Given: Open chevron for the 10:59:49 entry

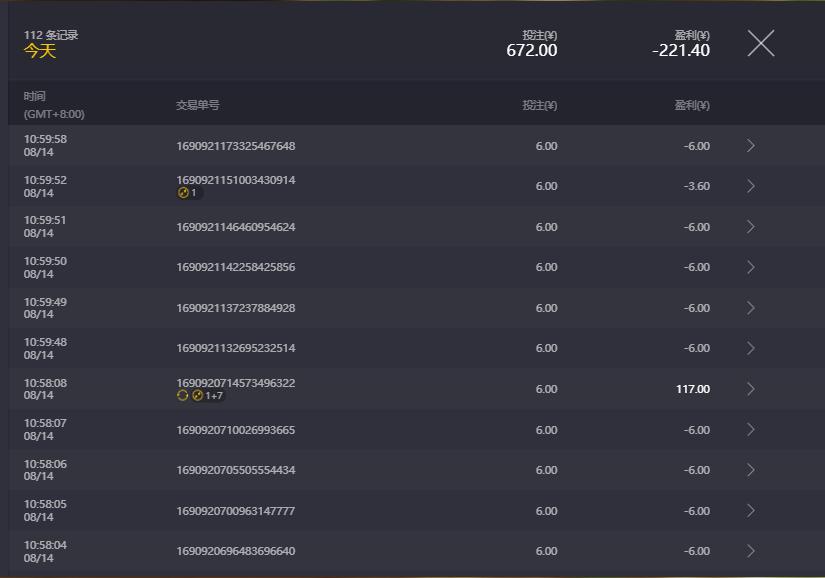Looking at the screenshot, I should (751, 308).
